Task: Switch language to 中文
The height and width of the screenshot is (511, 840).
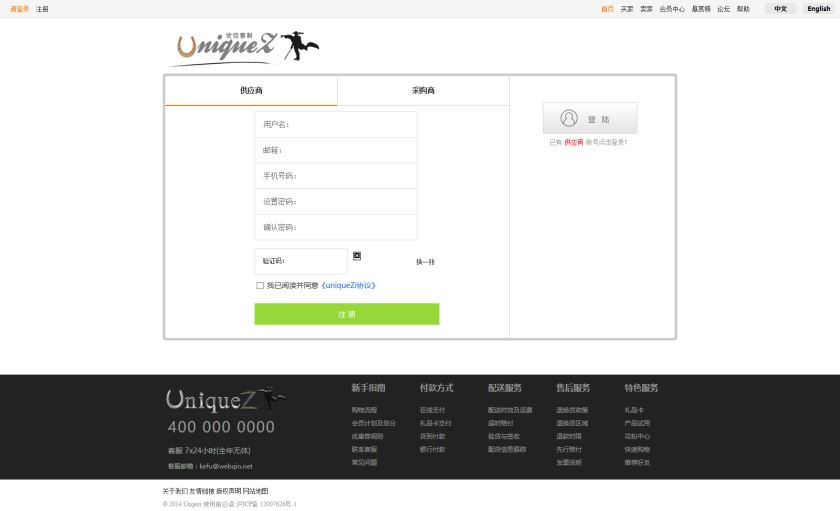Action: point(781,9)
